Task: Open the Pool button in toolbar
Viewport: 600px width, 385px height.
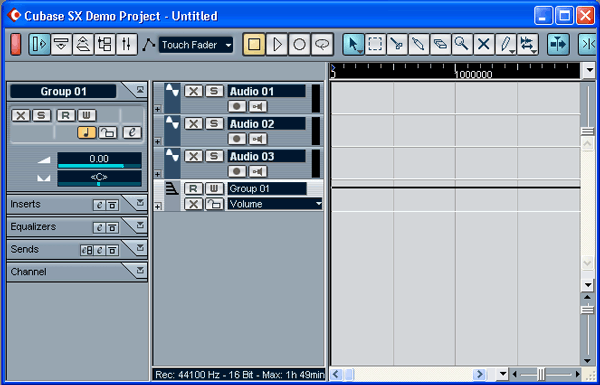Action: click(x=105, y=44)
